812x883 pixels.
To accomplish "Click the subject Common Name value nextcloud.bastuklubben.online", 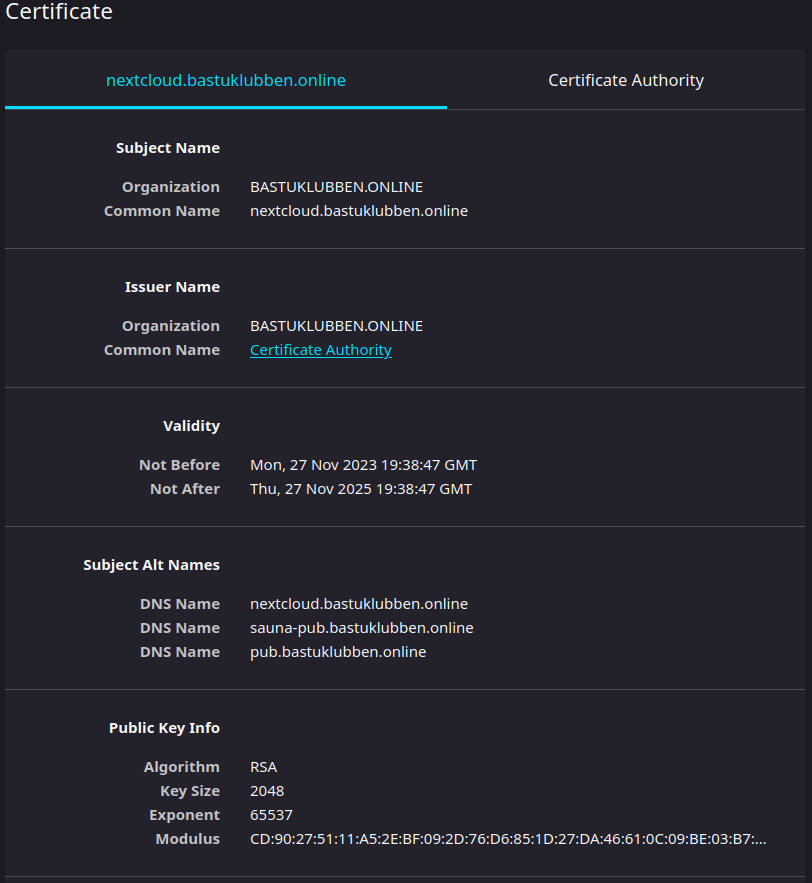I will point(359,211).
